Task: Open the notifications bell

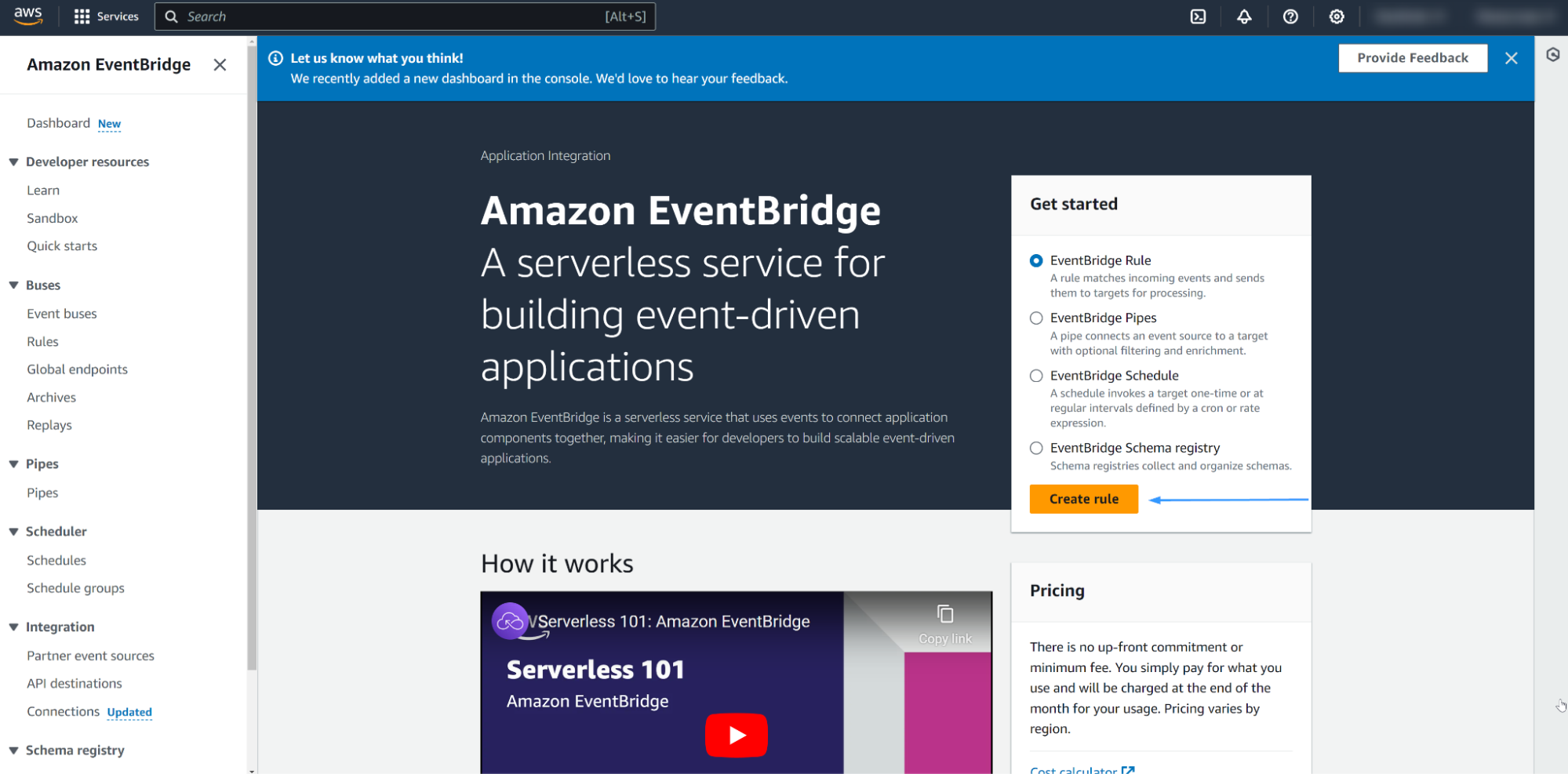Action: pos(1244,16)
